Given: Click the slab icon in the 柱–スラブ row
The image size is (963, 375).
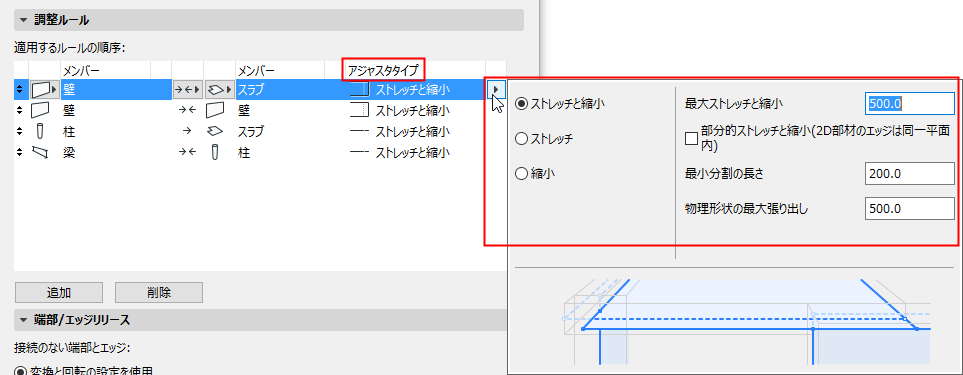Looking at the screenshot, I should click(x=216, y=131).
